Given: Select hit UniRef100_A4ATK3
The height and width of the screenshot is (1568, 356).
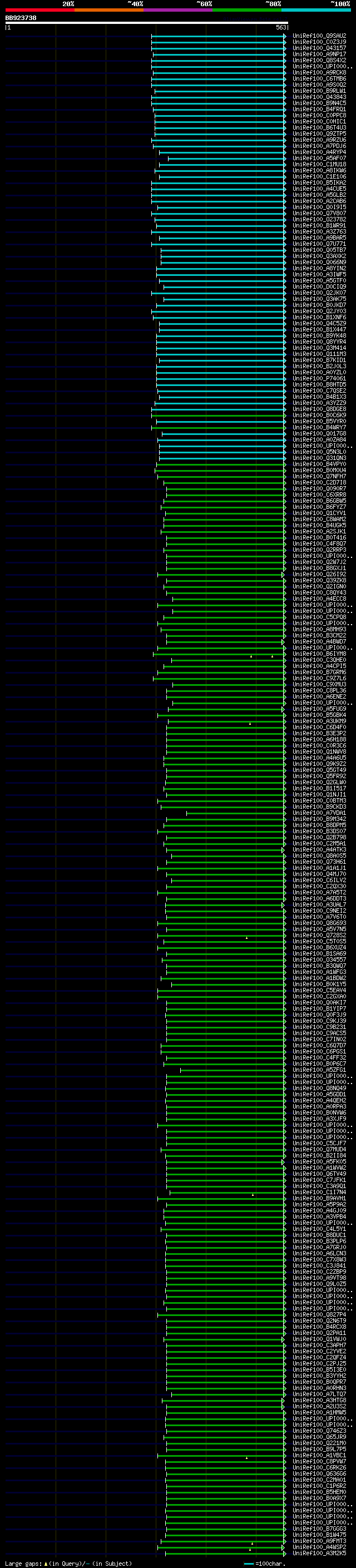Looking at the screenshot, I should [319, 850].
